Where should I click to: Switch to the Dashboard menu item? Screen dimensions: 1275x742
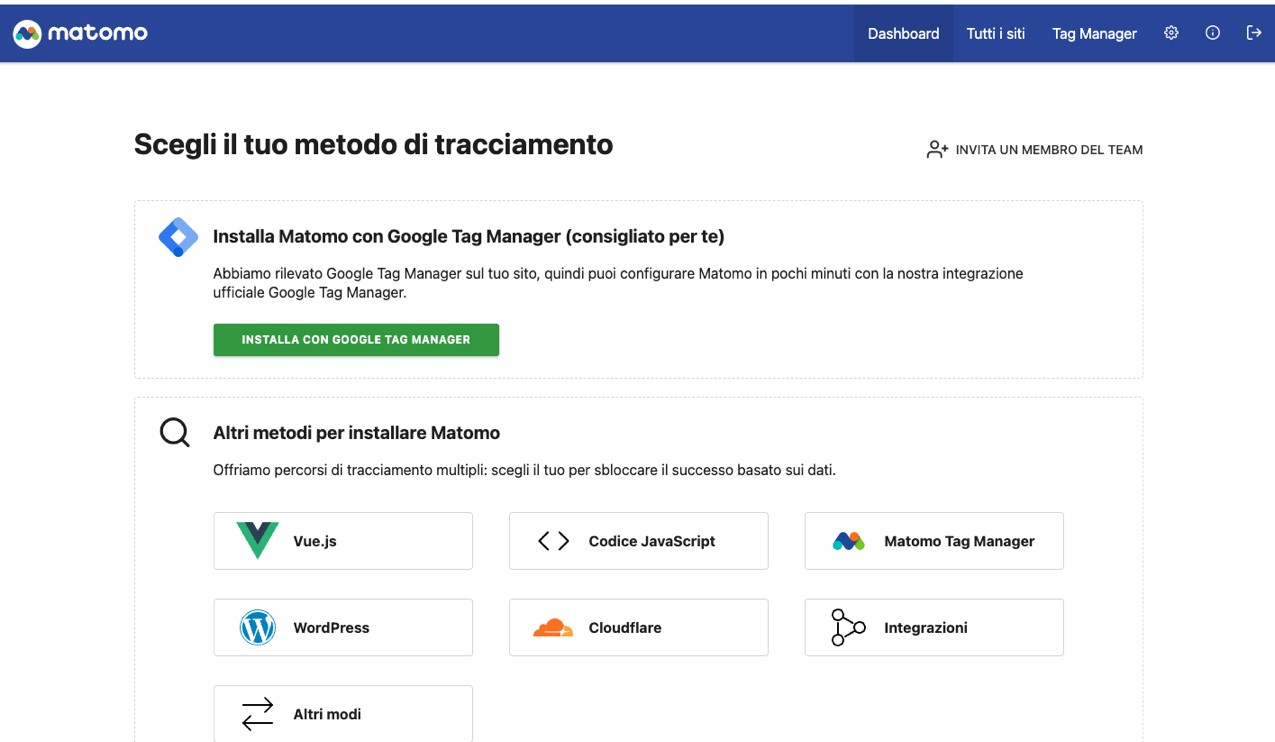pyautogui.click(x=902, y=33)
